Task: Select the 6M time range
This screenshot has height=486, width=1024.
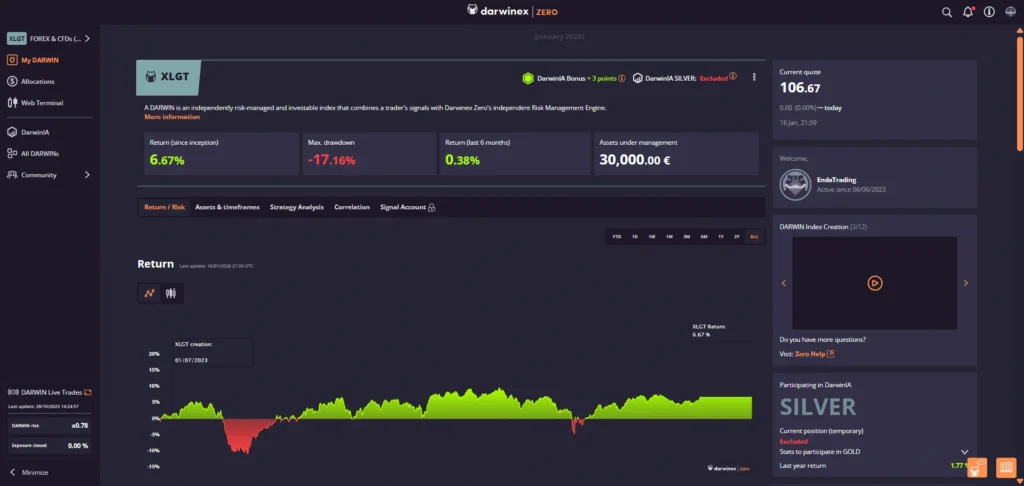Action: point(703,236)
